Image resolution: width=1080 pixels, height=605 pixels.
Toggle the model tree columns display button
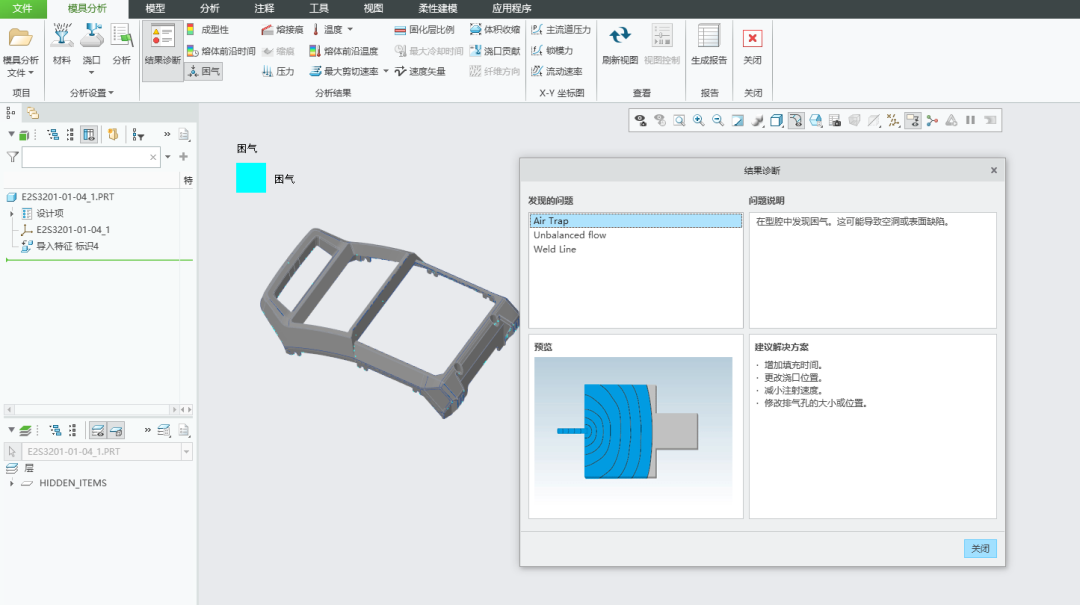[x=89, y=135]
